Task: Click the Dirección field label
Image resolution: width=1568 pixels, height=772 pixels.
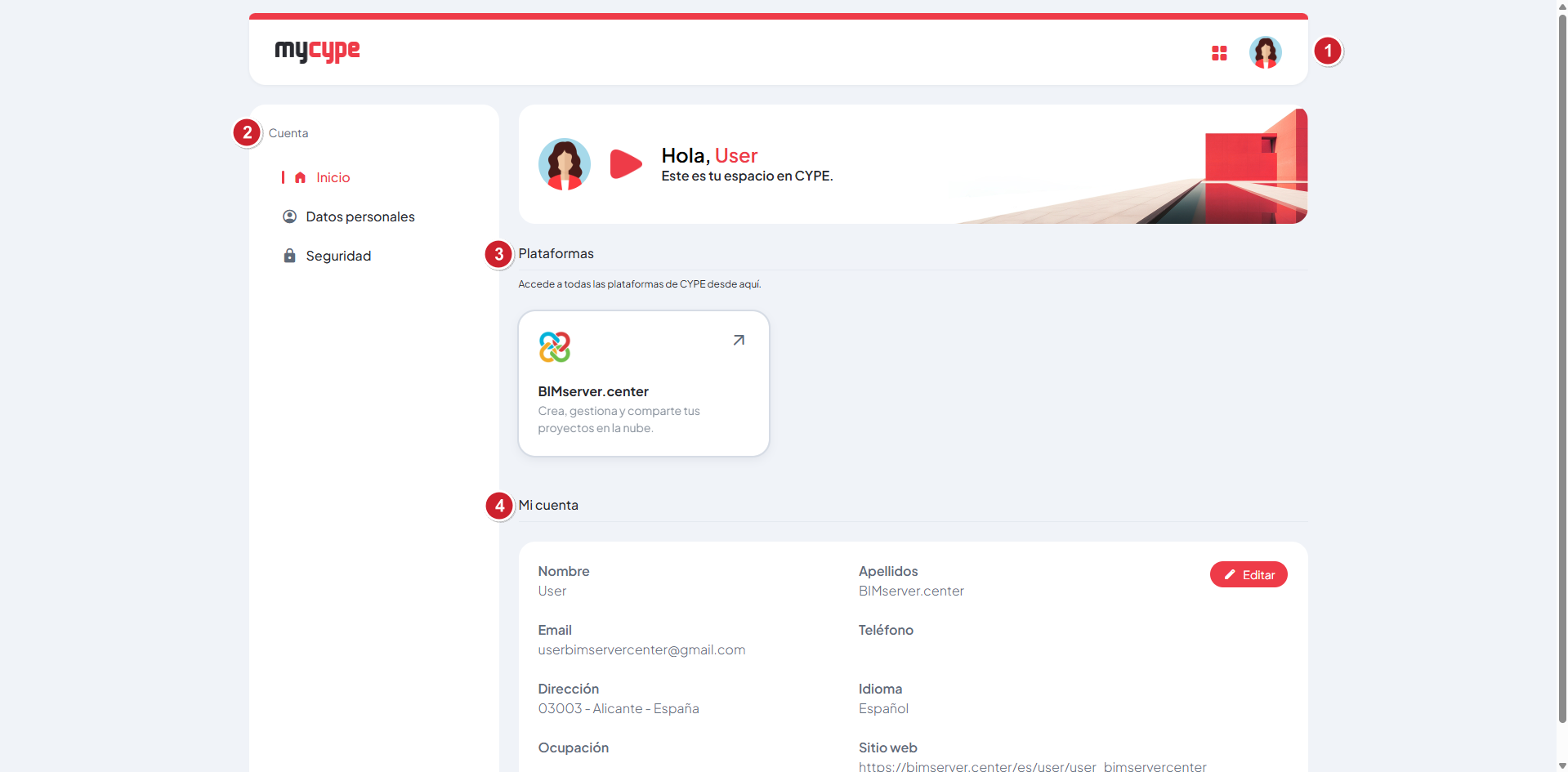Action: (x=568, y=689)
